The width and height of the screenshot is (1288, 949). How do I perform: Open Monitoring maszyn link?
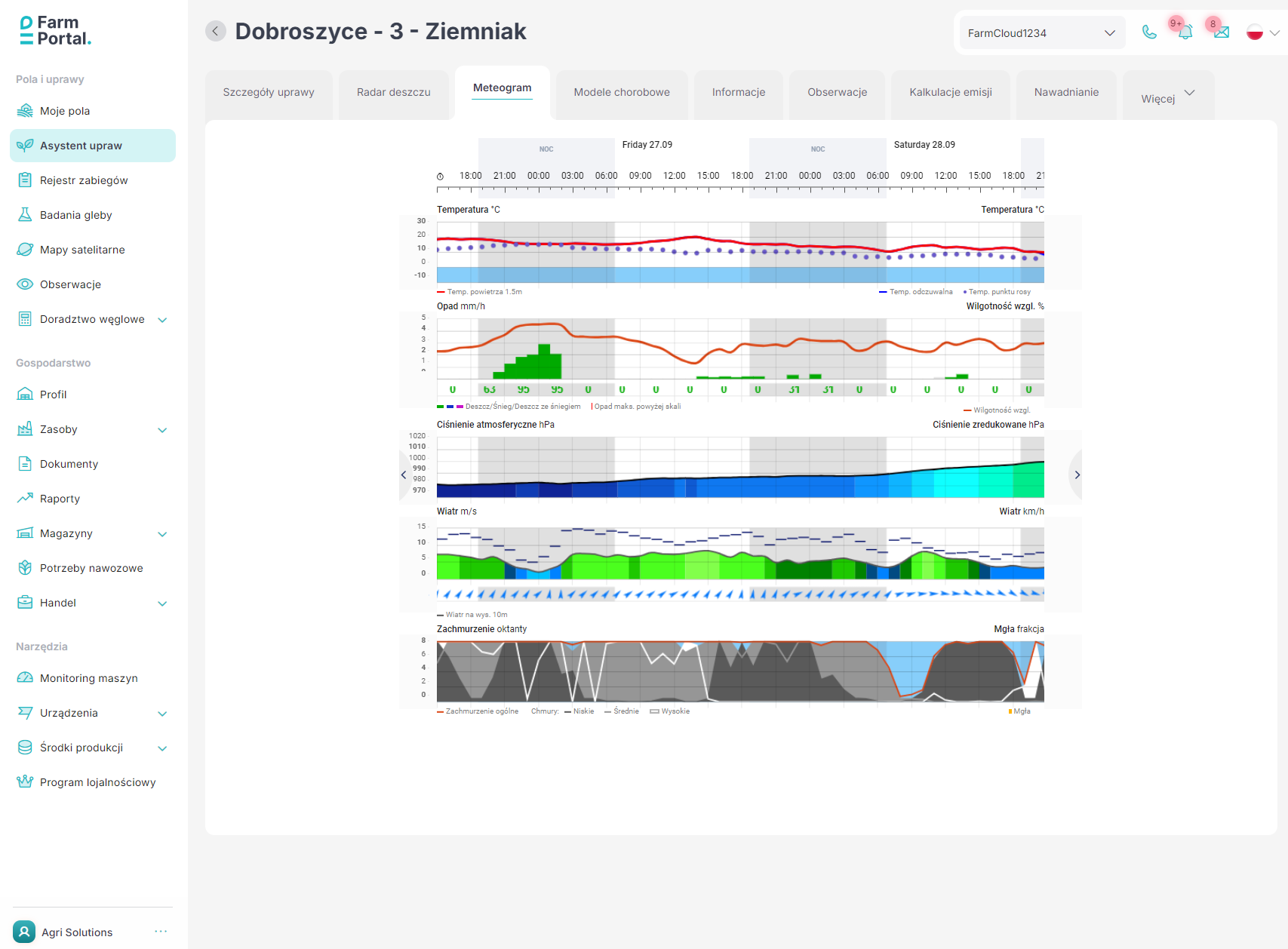click(x=89, y=678)
